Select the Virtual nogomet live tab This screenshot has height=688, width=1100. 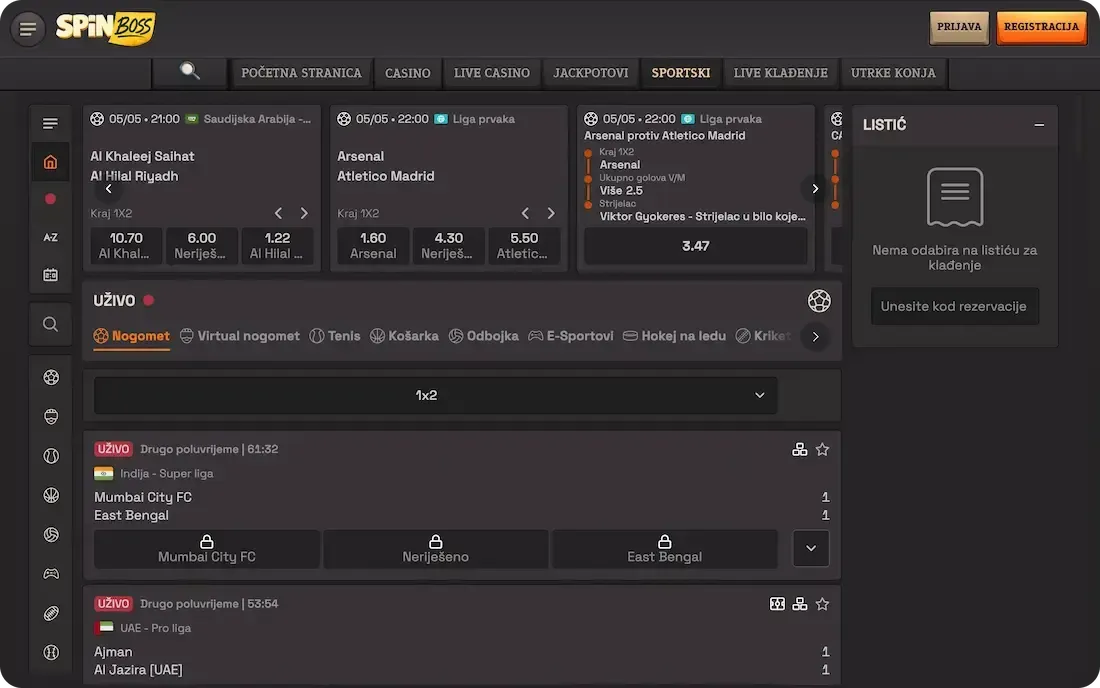[x=240, y=336]
